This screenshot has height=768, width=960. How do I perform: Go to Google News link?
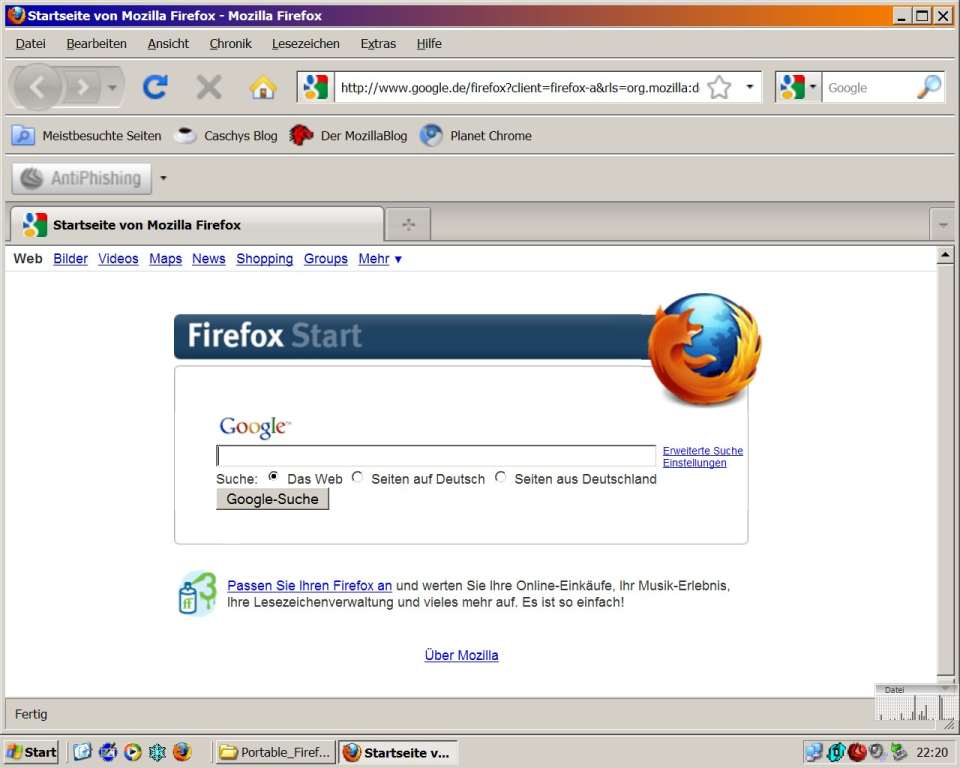point(209,258)
